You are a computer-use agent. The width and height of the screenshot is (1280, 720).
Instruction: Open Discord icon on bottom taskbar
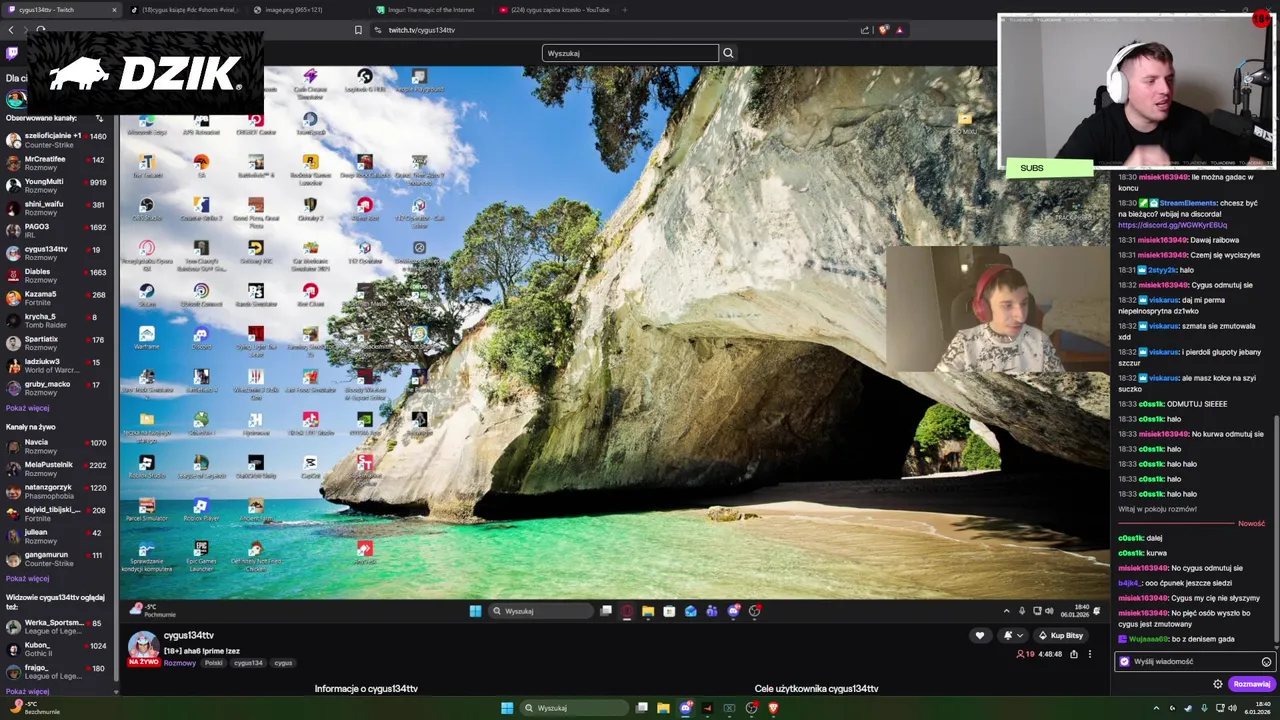click(685, 708)
